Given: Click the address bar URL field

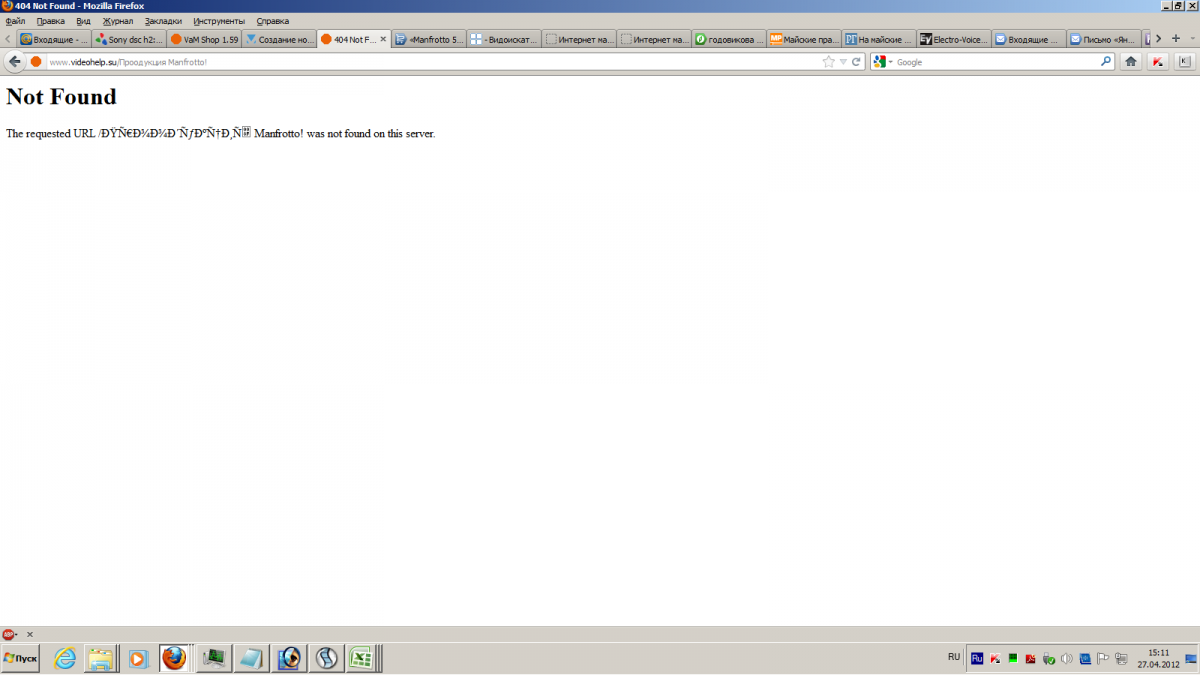Looking at the screenshot, I should 432,62.
